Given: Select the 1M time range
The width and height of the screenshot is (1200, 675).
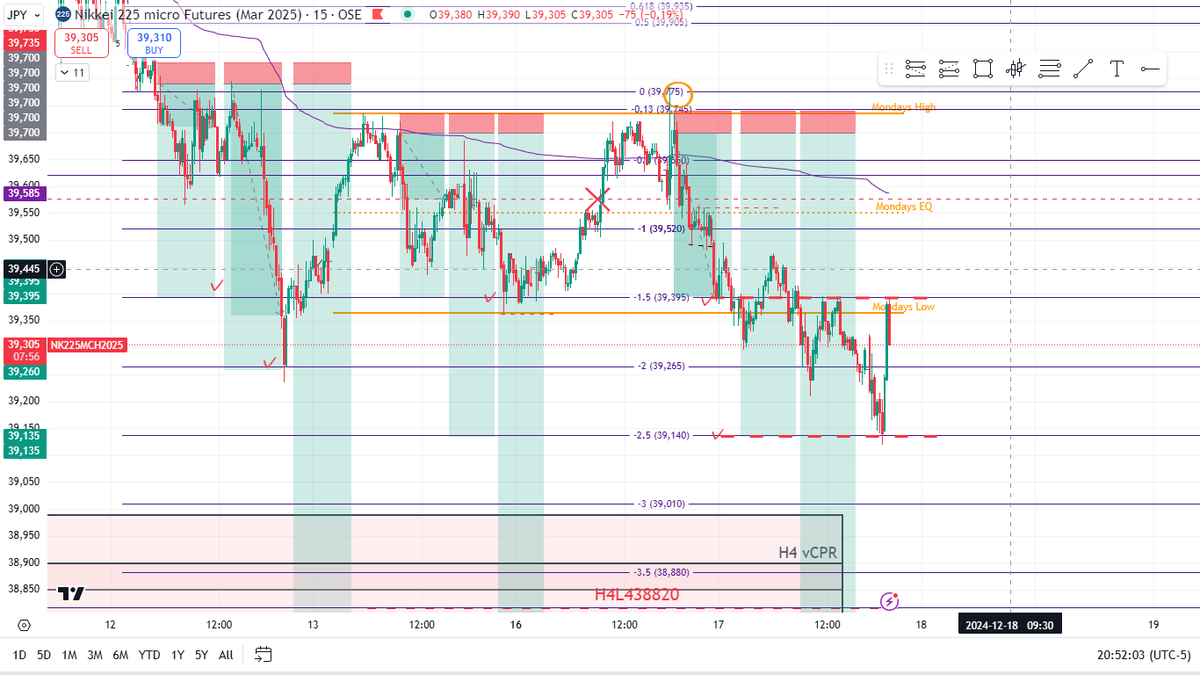Looking at the screenshot, I should pos(69,655).
